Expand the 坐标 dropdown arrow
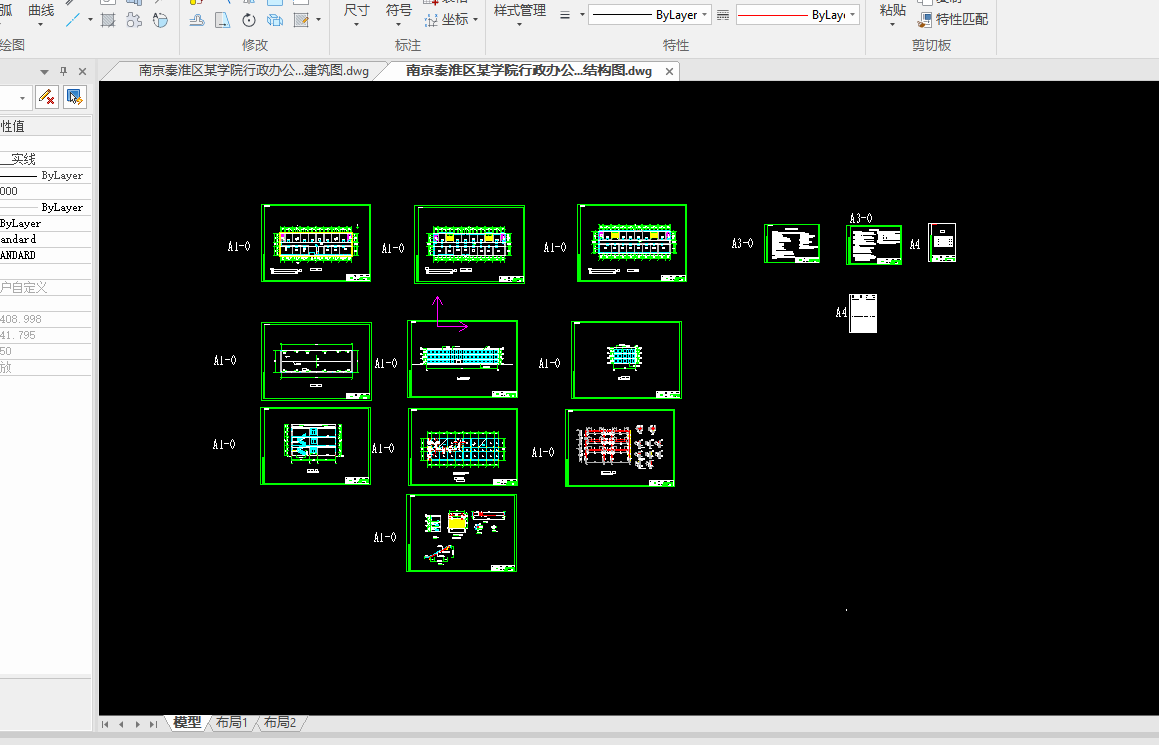 475,20
